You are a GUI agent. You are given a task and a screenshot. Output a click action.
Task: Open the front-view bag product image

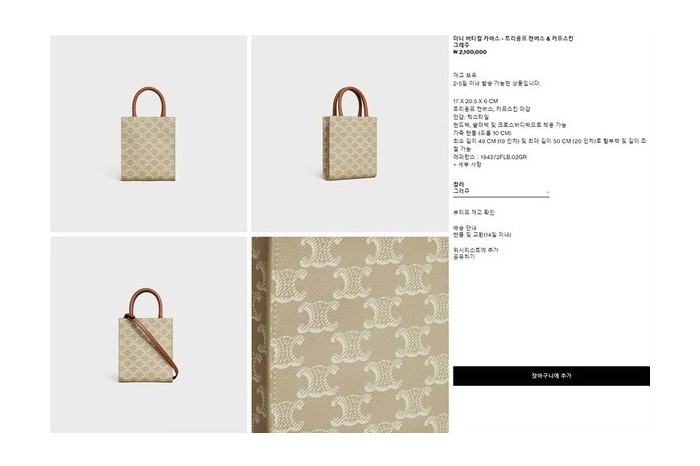(x=149, y=133)
